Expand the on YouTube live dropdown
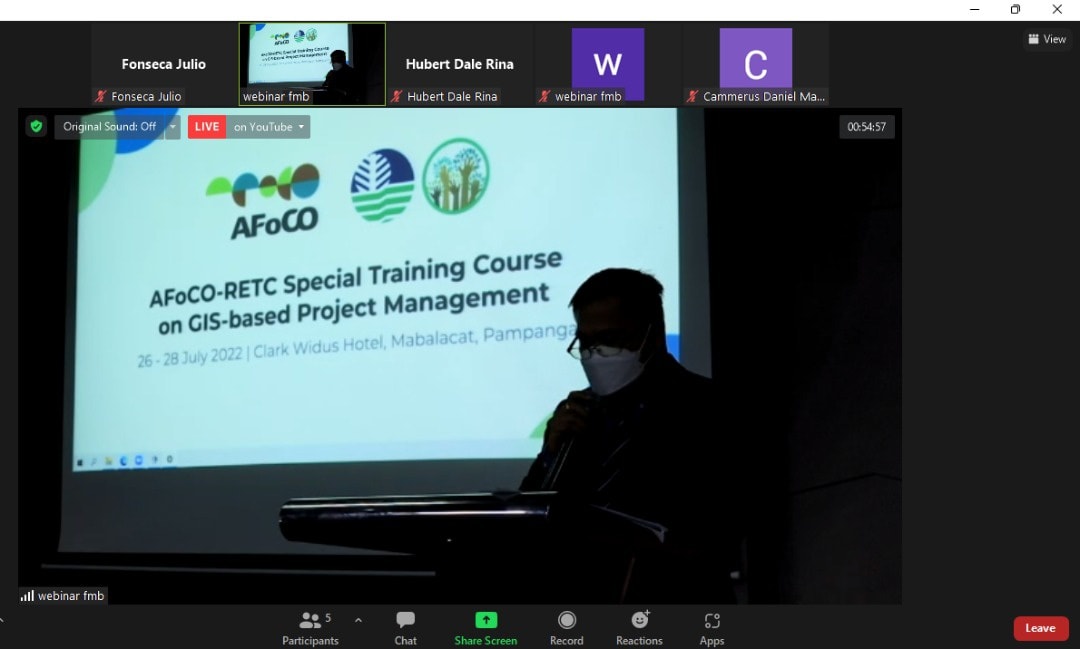This screenshot has height=649, width=1080. click(x=269, y=127)
